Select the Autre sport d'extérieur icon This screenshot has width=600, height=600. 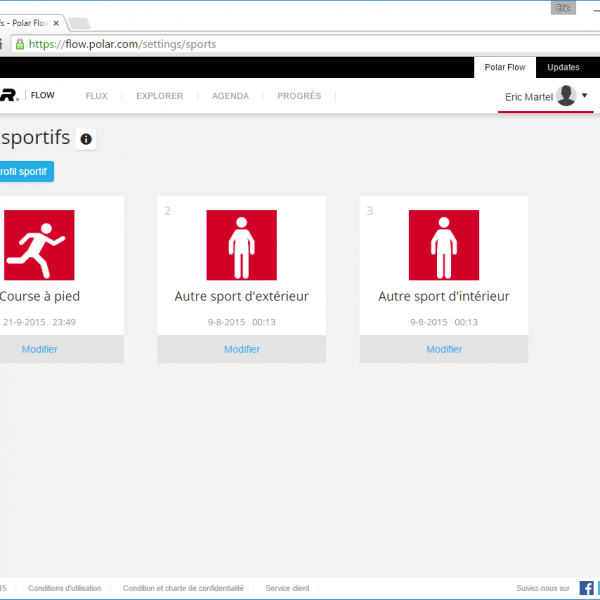coord(241,245)
